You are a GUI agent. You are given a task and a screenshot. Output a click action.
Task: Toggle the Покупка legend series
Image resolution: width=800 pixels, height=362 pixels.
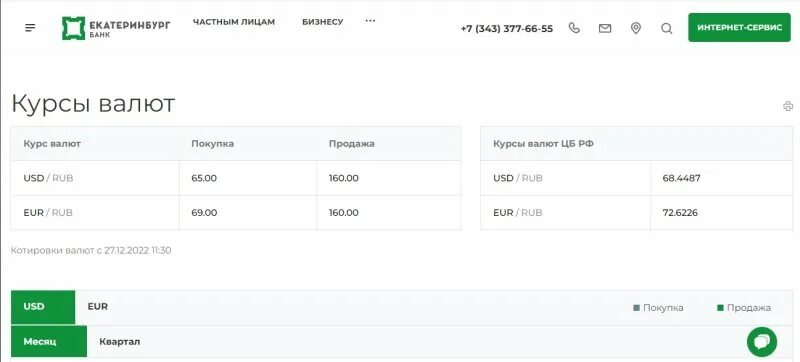click(658, 308)
